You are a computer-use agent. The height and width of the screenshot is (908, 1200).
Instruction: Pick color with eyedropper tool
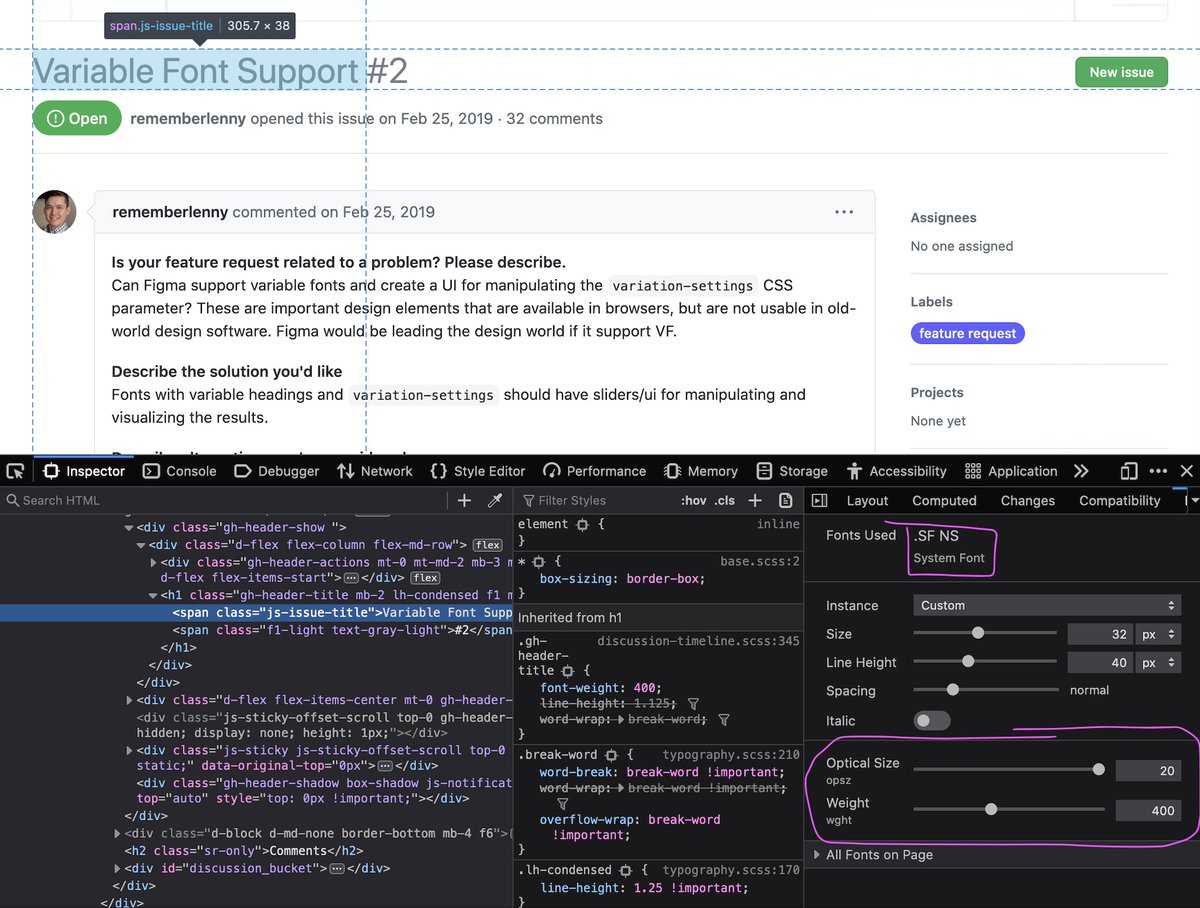[494, 500]
